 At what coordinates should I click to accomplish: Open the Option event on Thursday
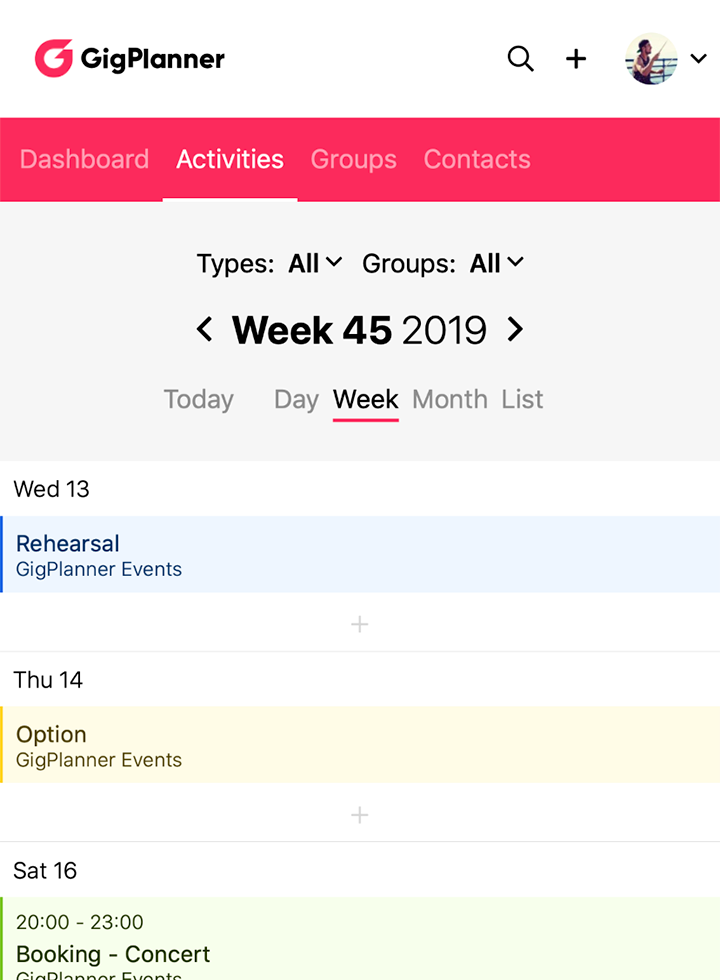click(x=360, y=745)
